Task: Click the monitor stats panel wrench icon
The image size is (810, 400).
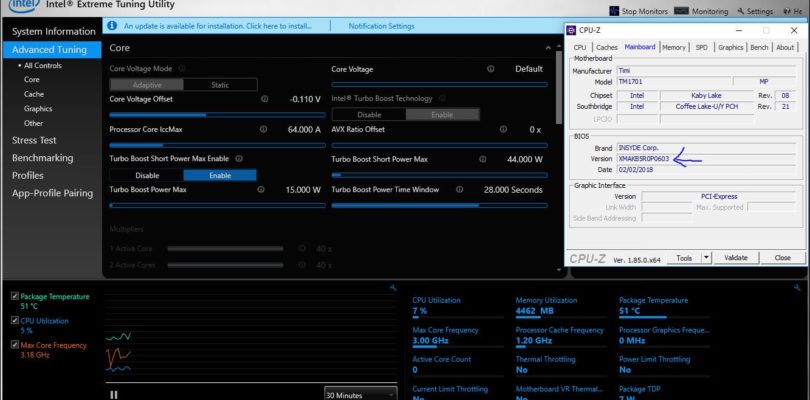Action: tap(797, 287)
